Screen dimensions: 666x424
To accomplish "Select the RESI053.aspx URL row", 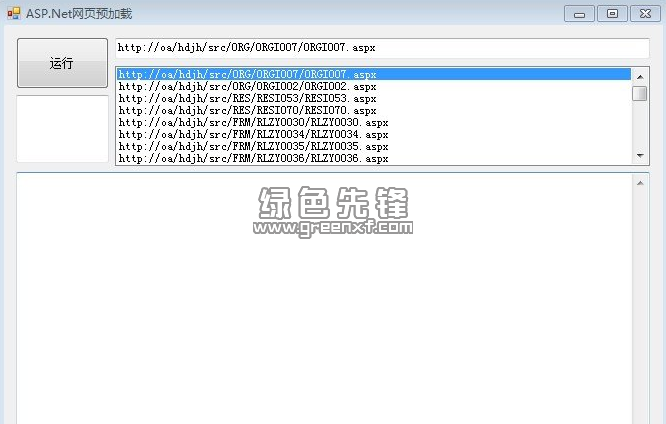I will (x=374, y=98).
